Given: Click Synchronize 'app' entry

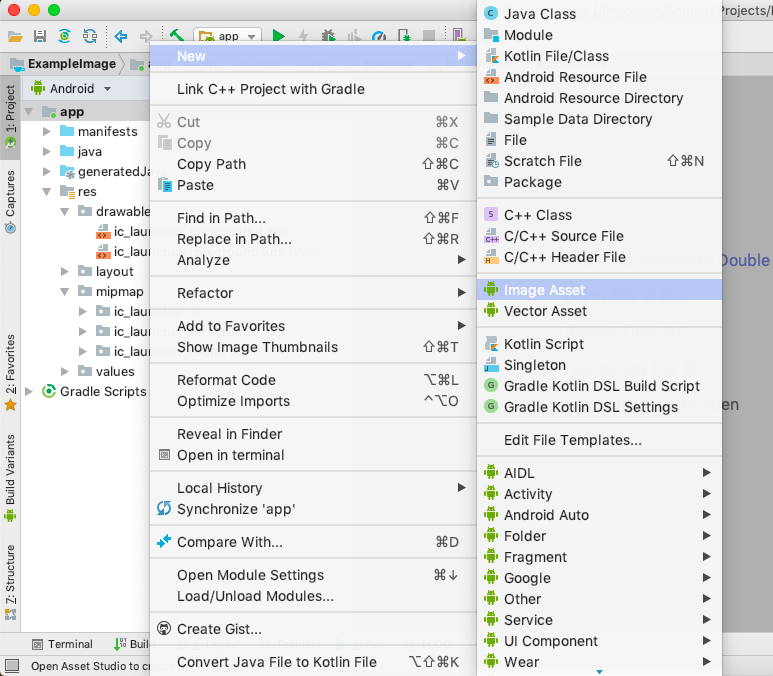Looking at the screenshot, I should (x=313, y=509).
